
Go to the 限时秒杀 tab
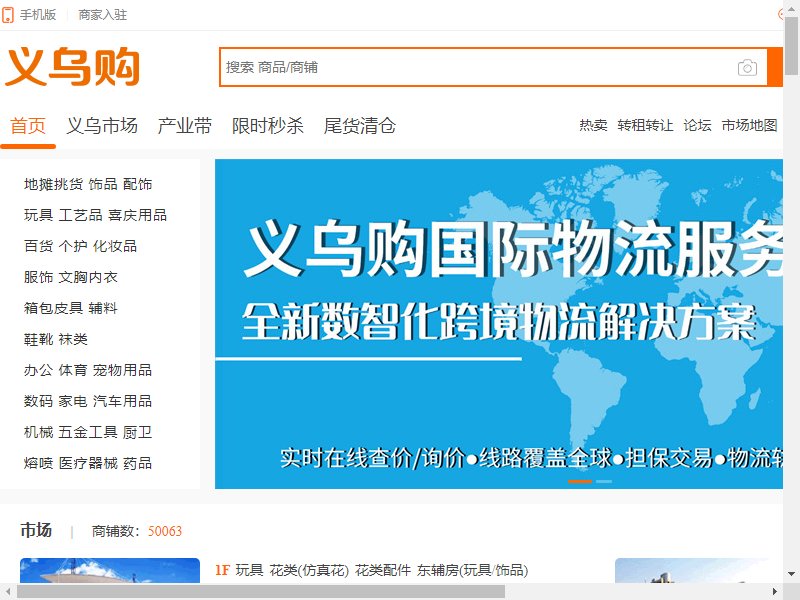pos(268,126)
